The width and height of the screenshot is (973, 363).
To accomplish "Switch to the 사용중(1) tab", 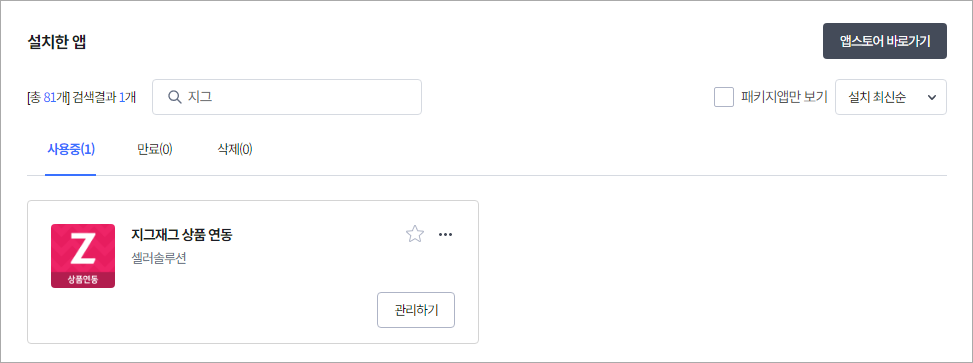I will (71, 150).
